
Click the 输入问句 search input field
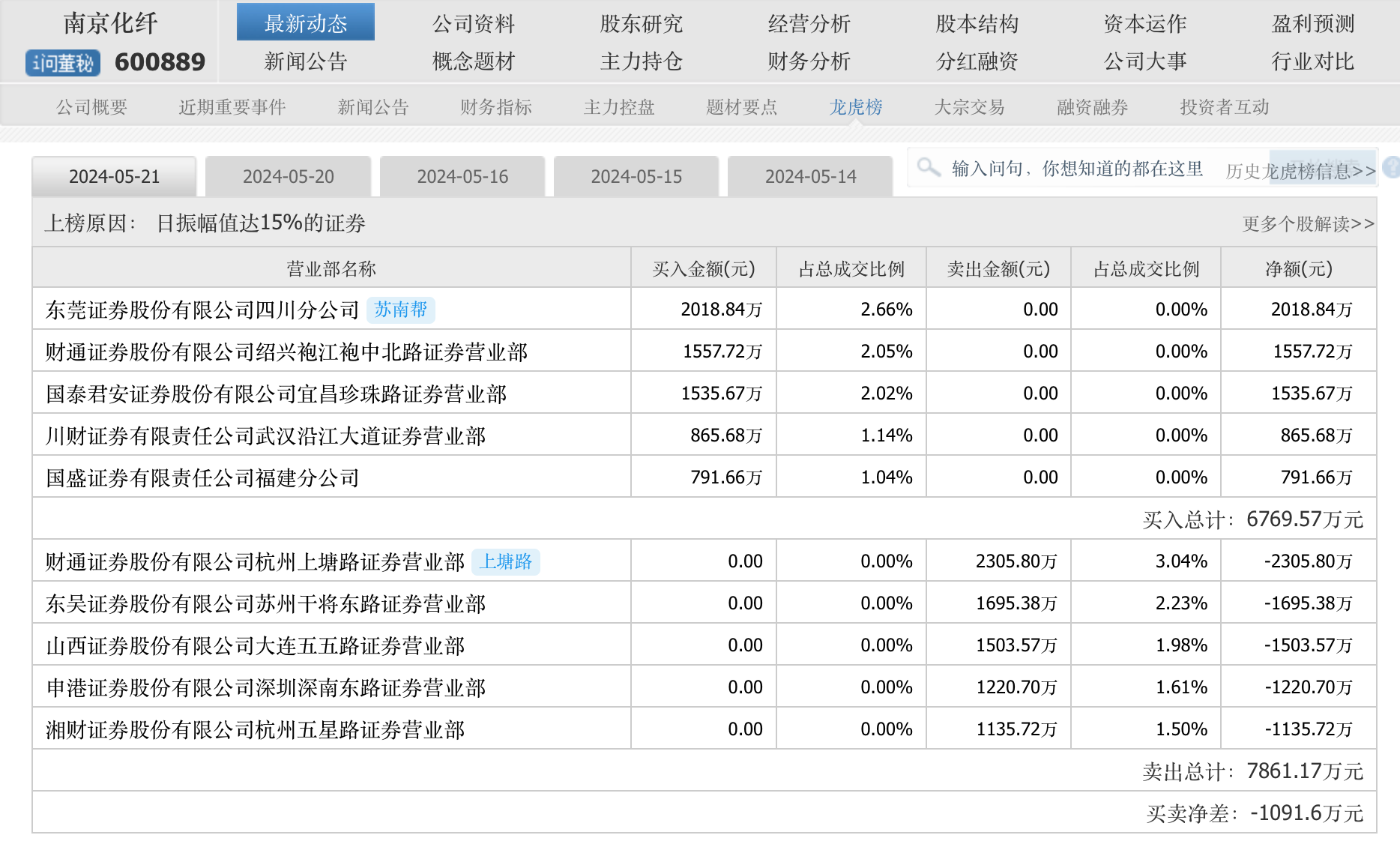pos(1076,169)
